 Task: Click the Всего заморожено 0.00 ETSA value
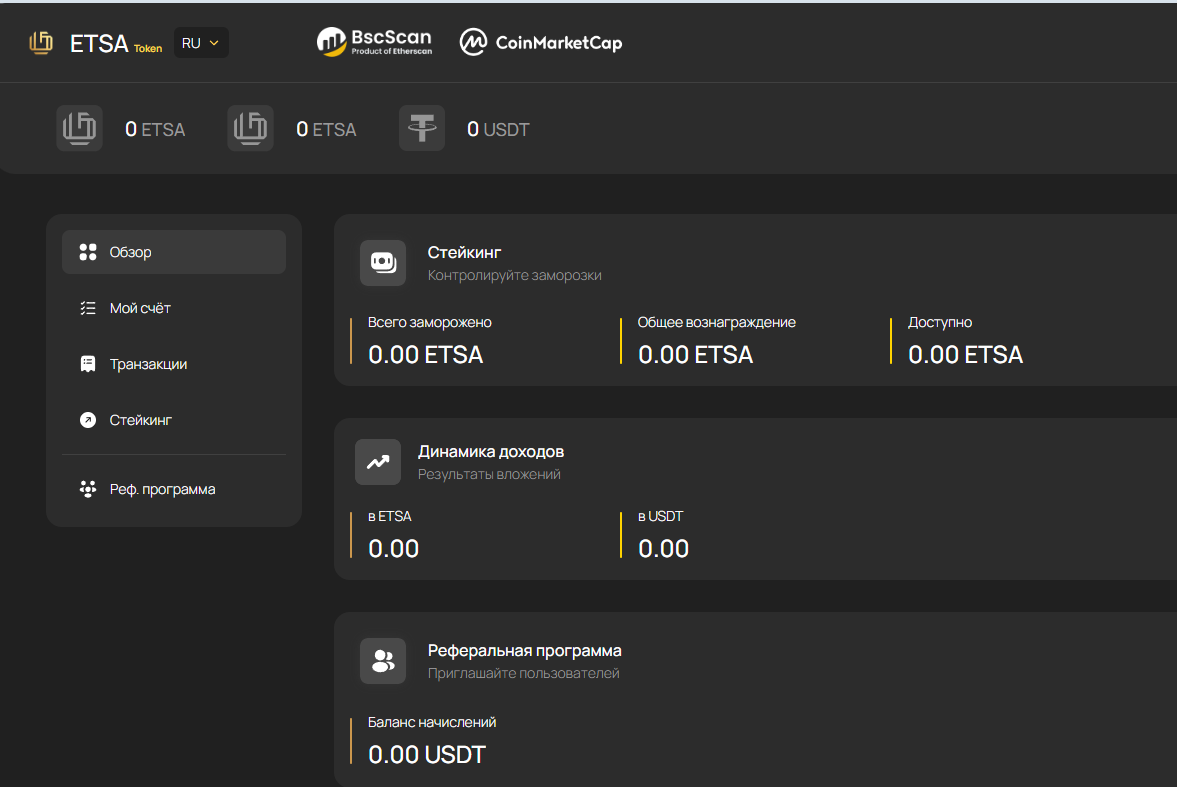click(426, 354)
